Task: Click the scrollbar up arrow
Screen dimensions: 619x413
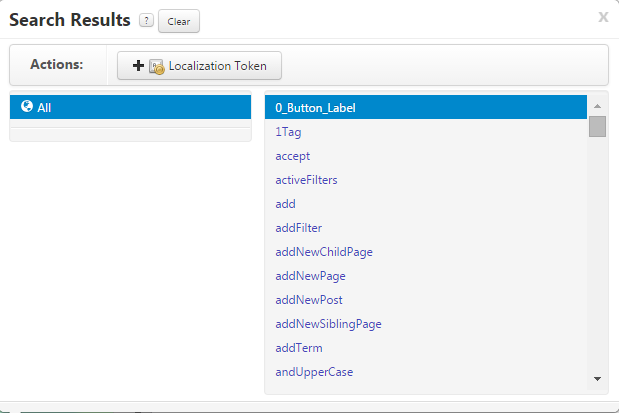Action: pos(597,106)
